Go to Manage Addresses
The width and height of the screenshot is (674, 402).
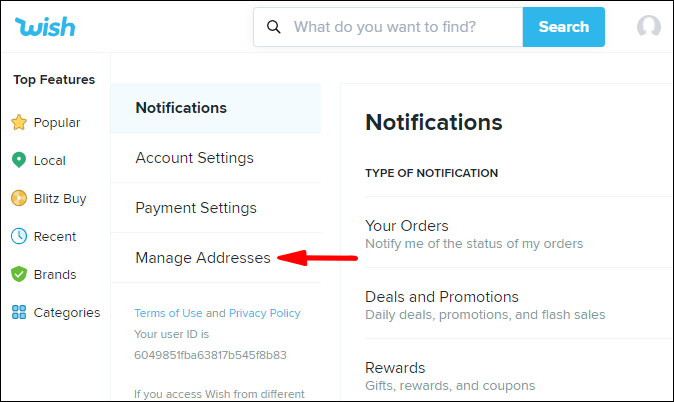pyautogui.click(x=203, y=258)
